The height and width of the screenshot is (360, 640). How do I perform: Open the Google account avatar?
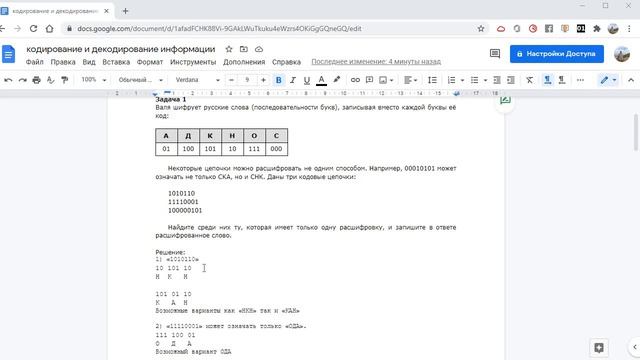point(622,54)
